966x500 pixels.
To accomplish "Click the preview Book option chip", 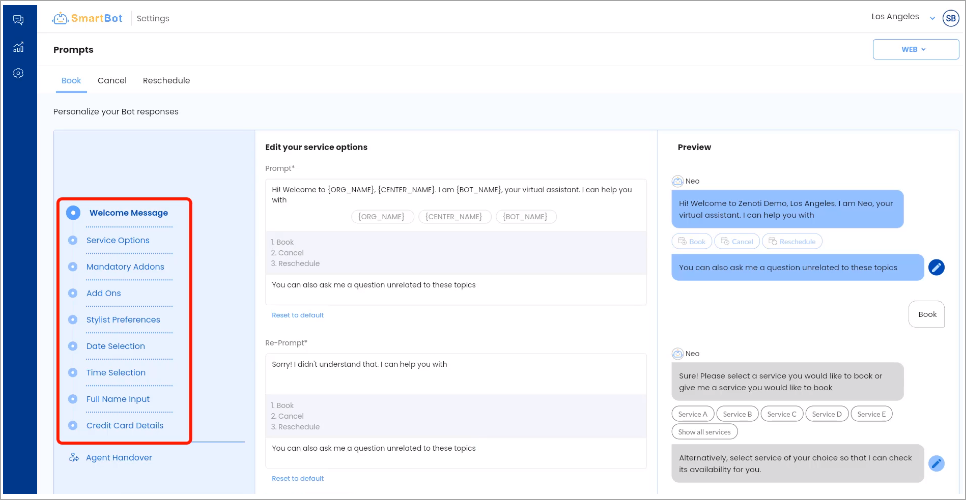I will 692,241.
